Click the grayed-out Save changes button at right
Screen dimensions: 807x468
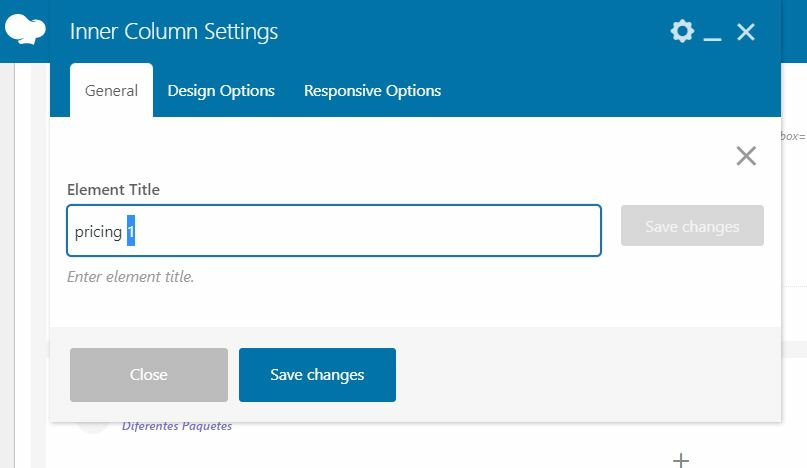(692, 226)
